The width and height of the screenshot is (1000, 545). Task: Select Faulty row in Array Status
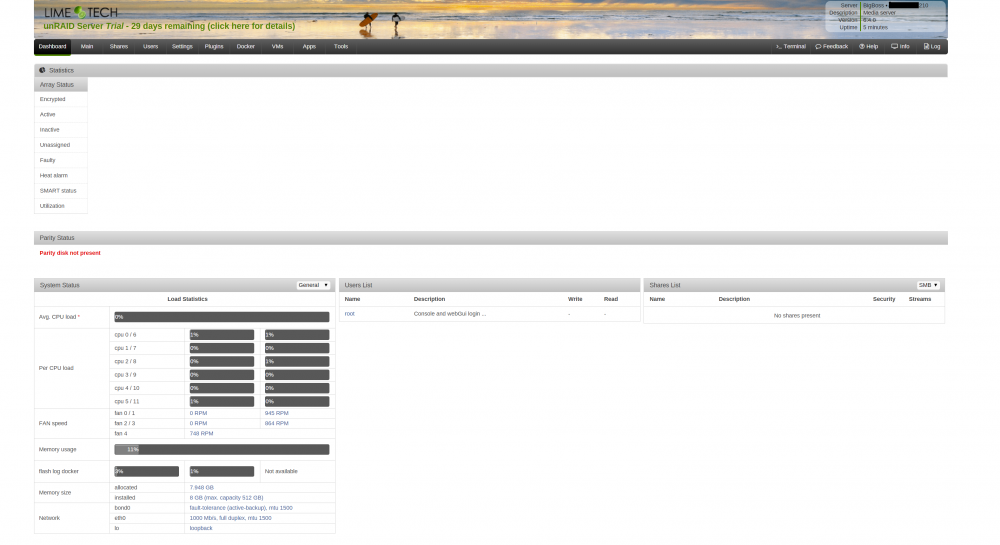pos(61,161)
